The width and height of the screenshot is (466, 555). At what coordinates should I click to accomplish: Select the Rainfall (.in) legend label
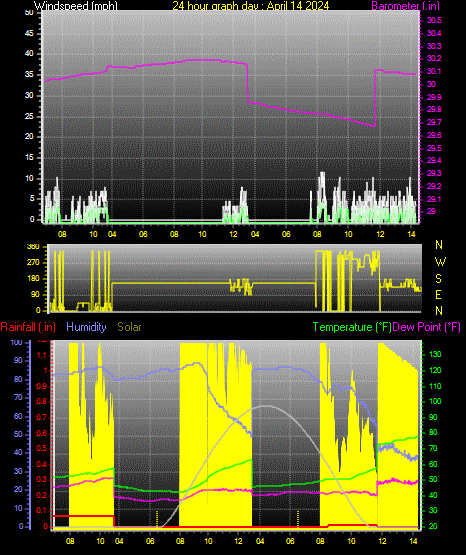28,327
